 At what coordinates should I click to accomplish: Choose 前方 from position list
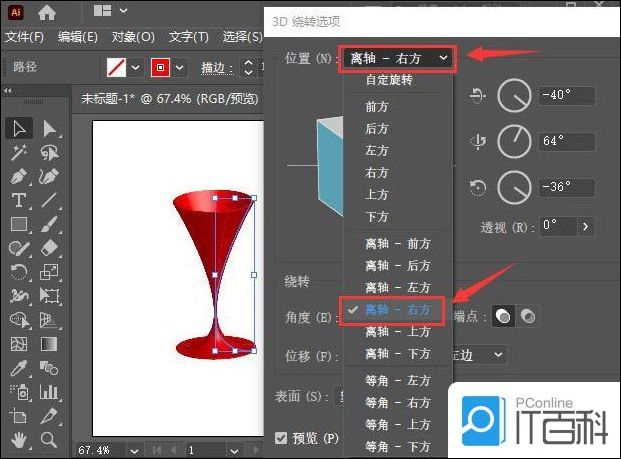tap(377, 107)
